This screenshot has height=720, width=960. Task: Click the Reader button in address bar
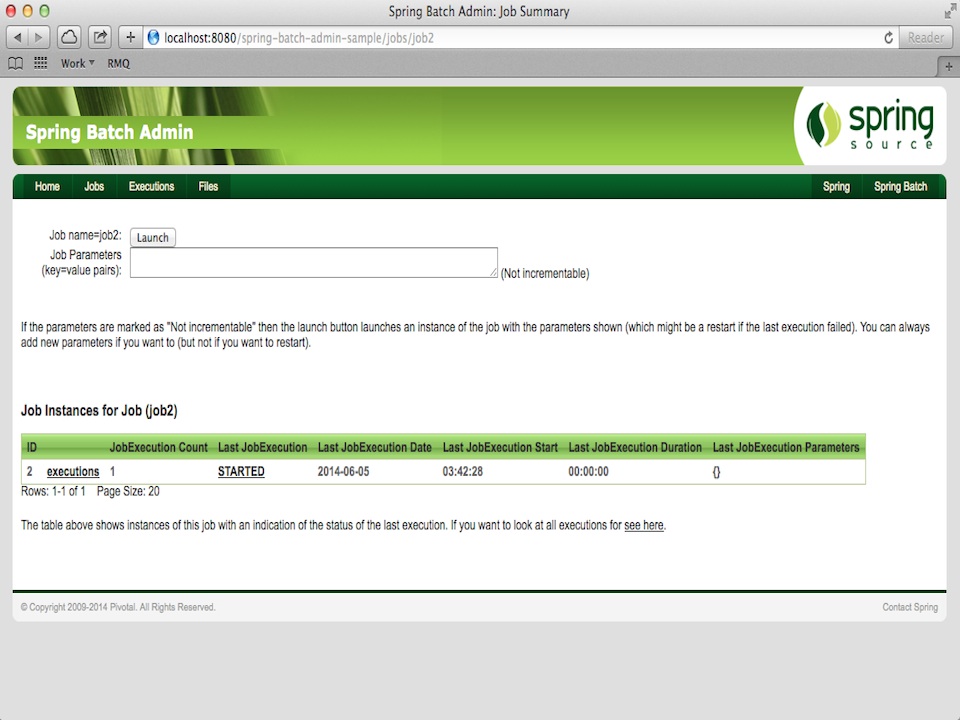tap(925, 37)
